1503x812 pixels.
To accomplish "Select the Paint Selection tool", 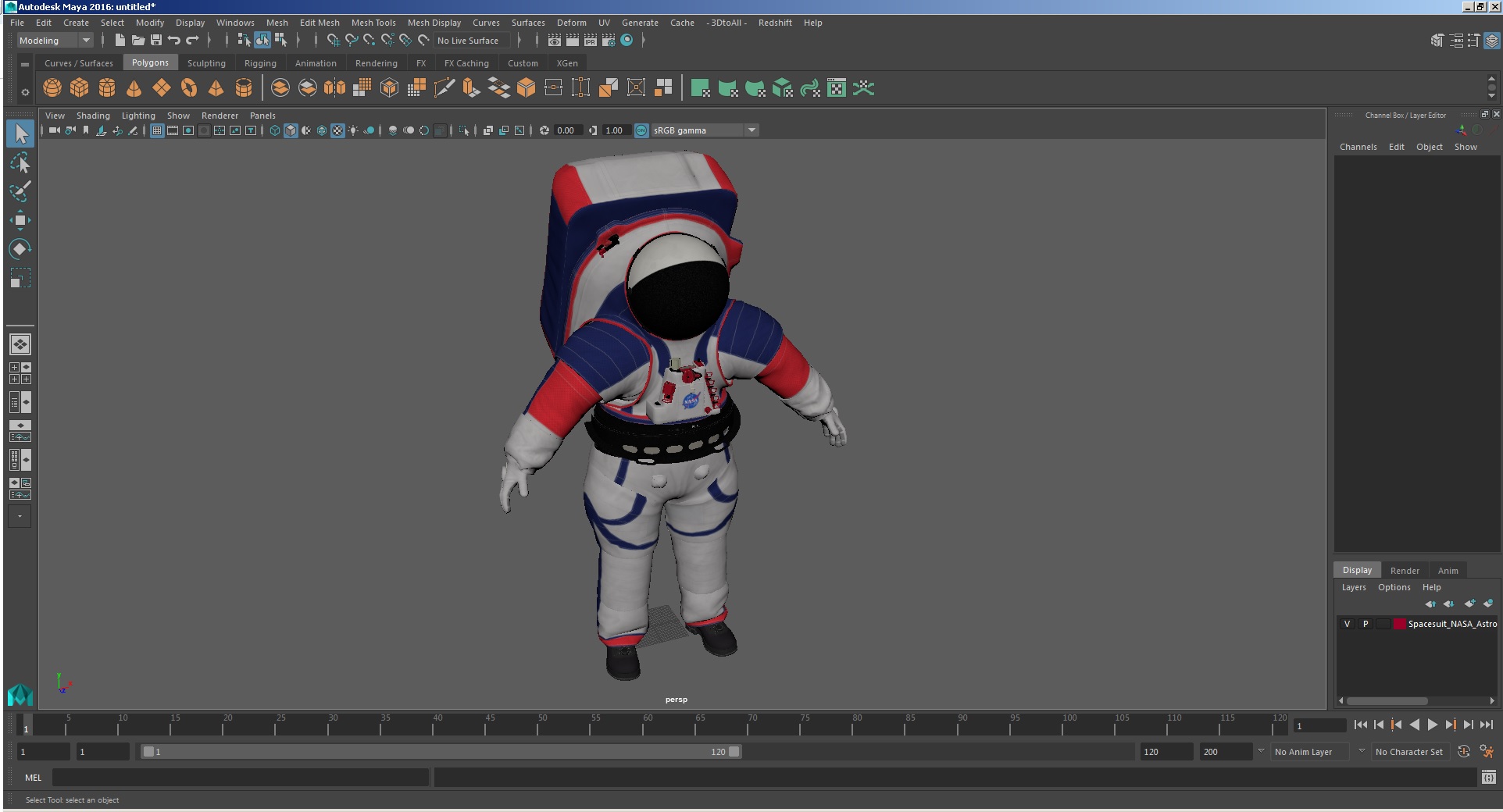I will pyautogui.click(x=20, y=192).
